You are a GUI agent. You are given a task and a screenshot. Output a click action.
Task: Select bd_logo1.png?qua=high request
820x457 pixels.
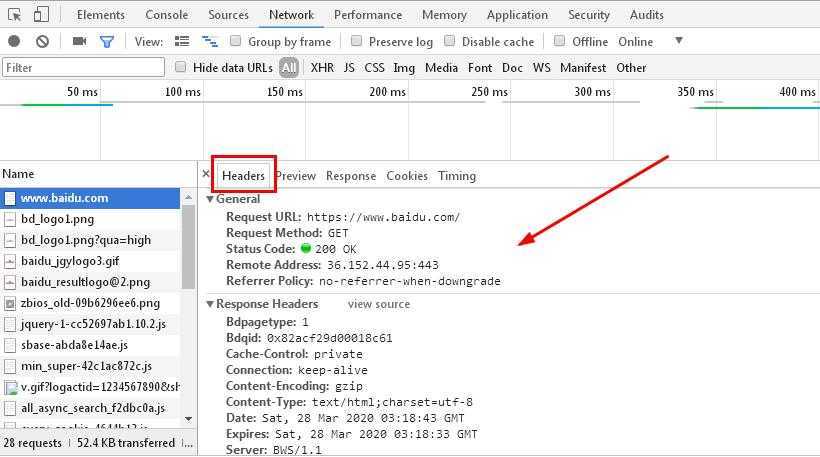(x=90, y=240)
